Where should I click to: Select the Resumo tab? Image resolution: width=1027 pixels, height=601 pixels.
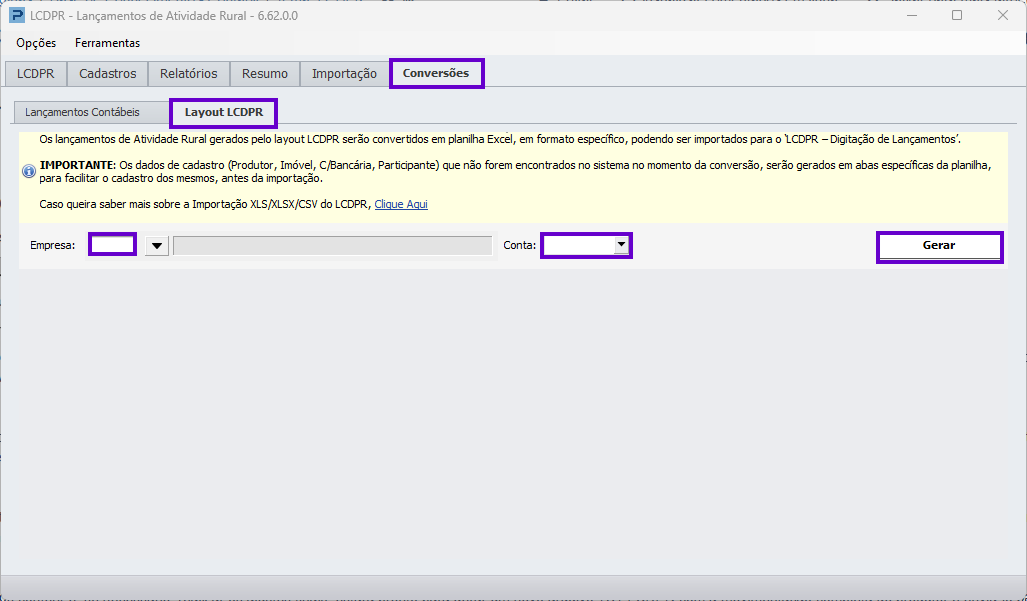pos(265,74)
